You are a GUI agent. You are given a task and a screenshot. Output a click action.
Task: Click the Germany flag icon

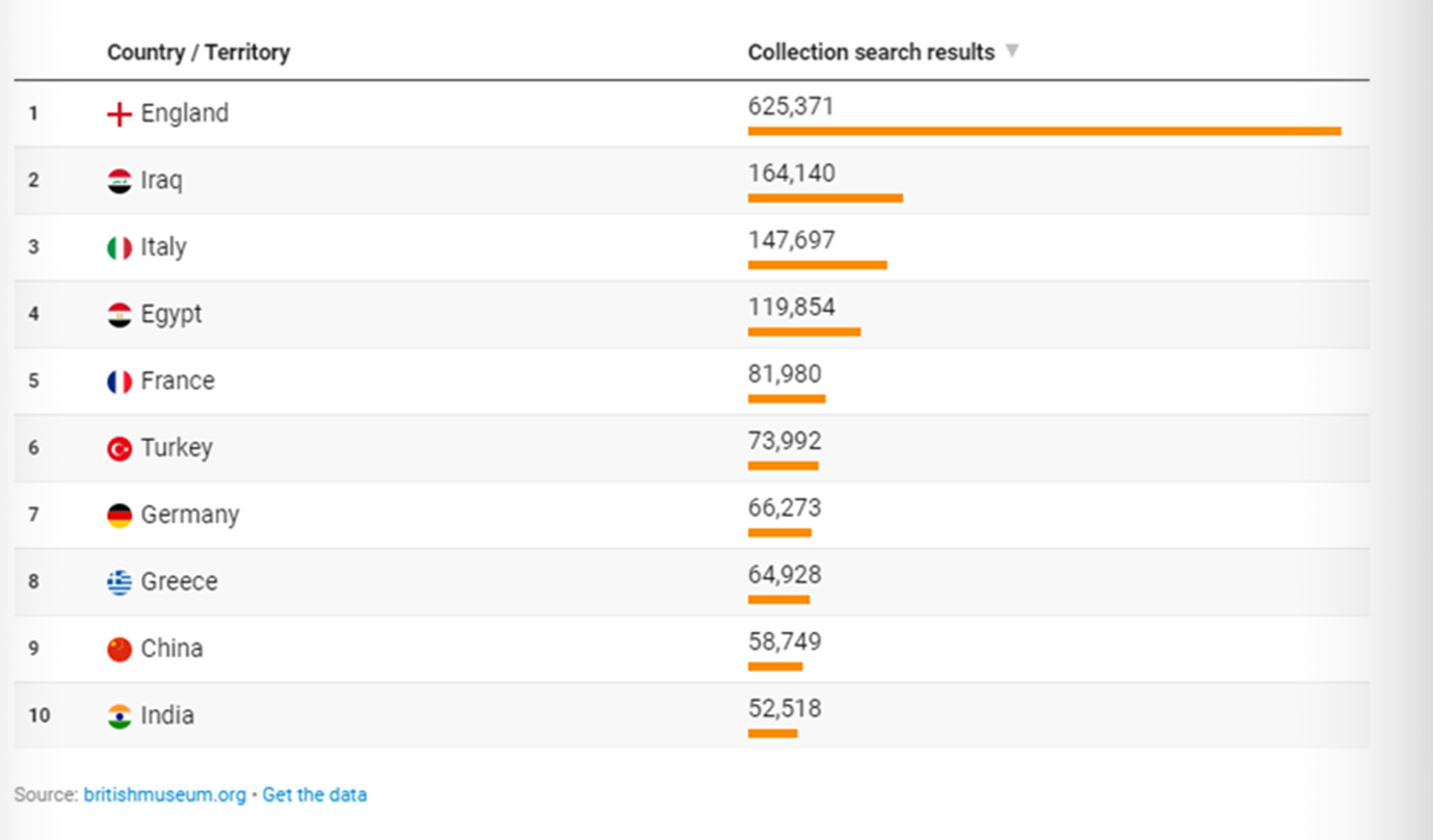[x=119, y=516]
